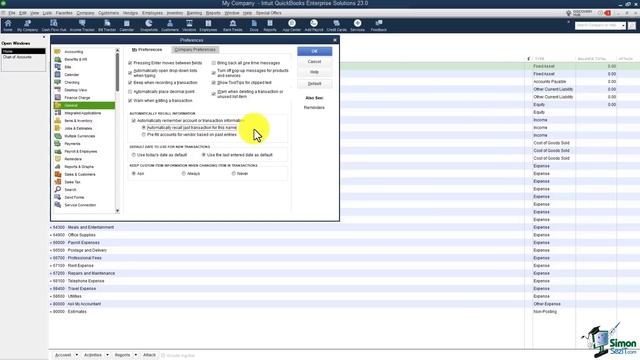Image resolution: width=640 pixels, height=360 pixels.
Task: Click Cancel in the Preferences dialog
Action: (x=314, y=62)
